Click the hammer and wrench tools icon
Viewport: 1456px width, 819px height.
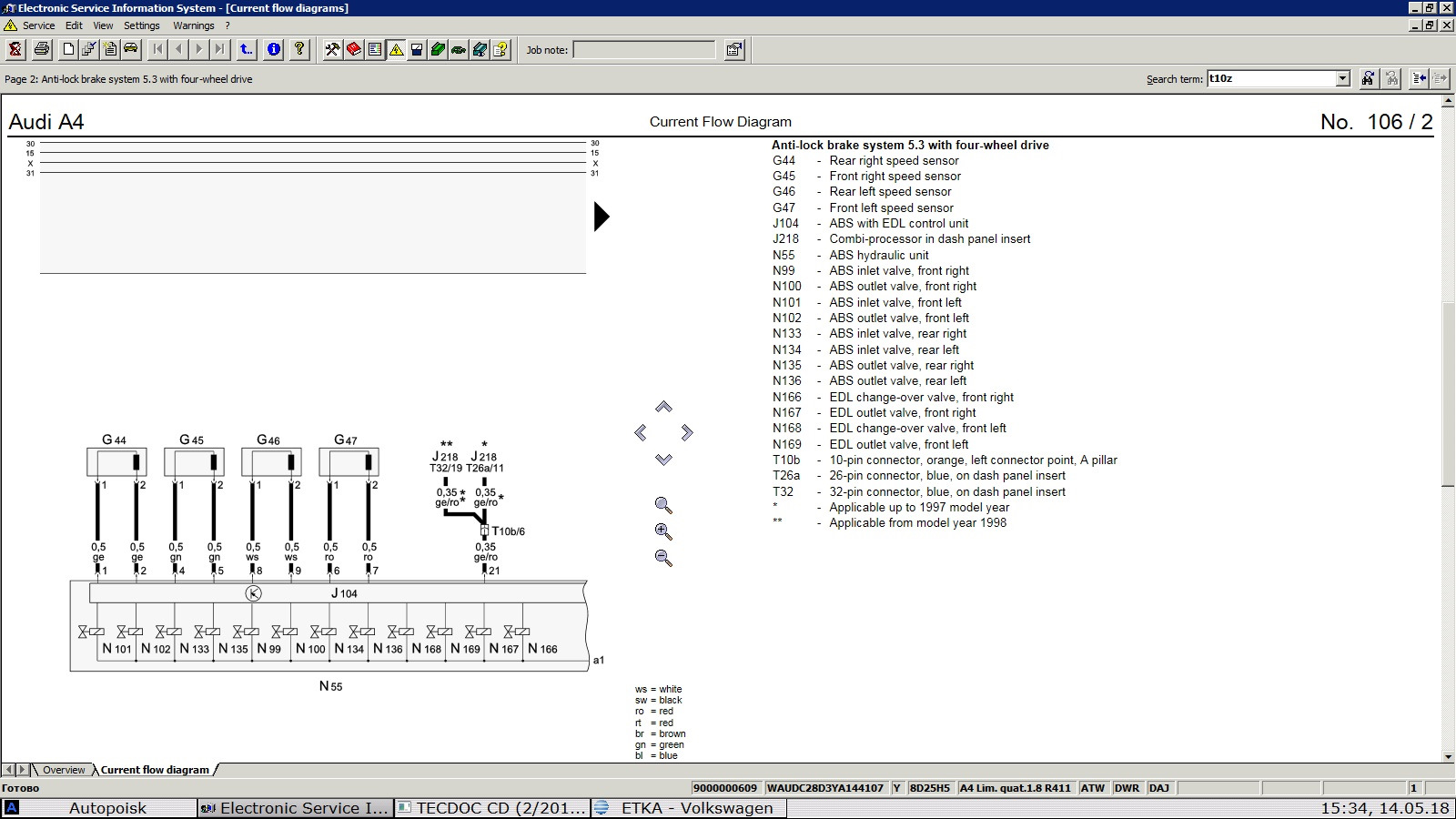click(x=332, y=50)
